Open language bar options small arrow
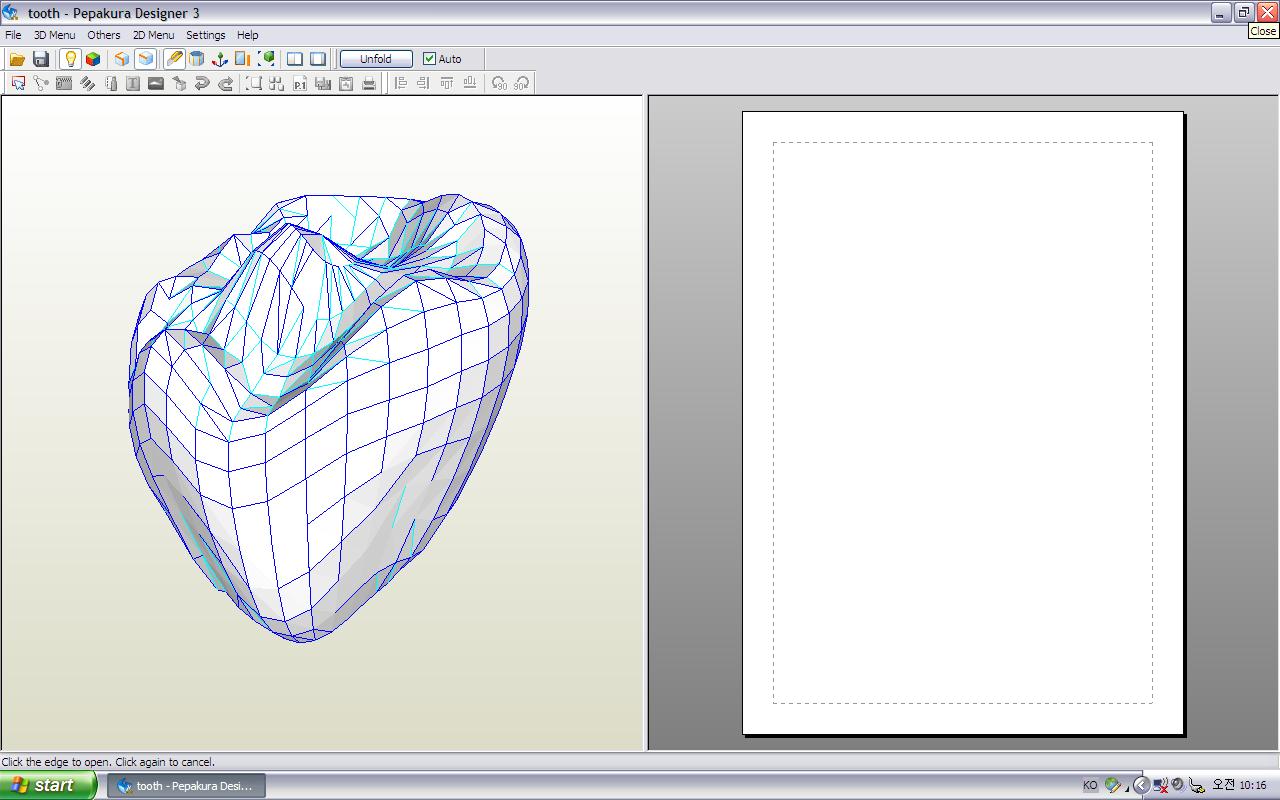This screenshot has height=800, width=1280. [x=1127, y=789]
